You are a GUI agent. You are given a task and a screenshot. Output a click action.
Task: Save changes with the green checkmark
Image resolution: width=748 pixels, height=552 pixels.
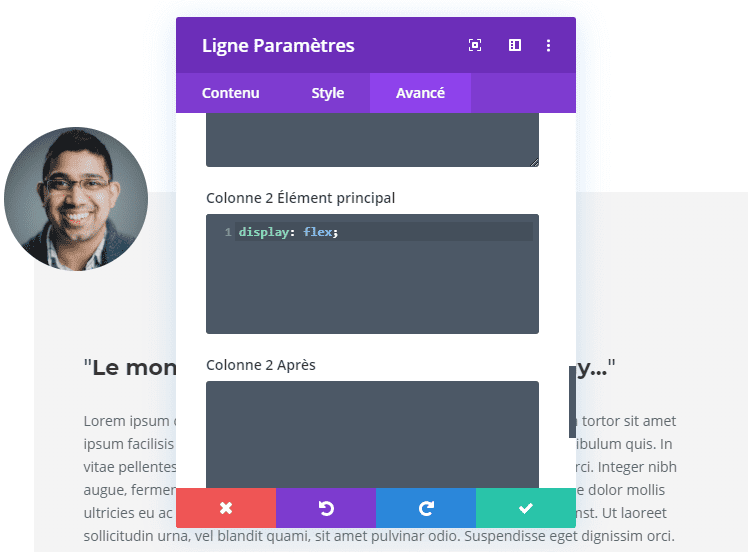(x=526, y=508)
